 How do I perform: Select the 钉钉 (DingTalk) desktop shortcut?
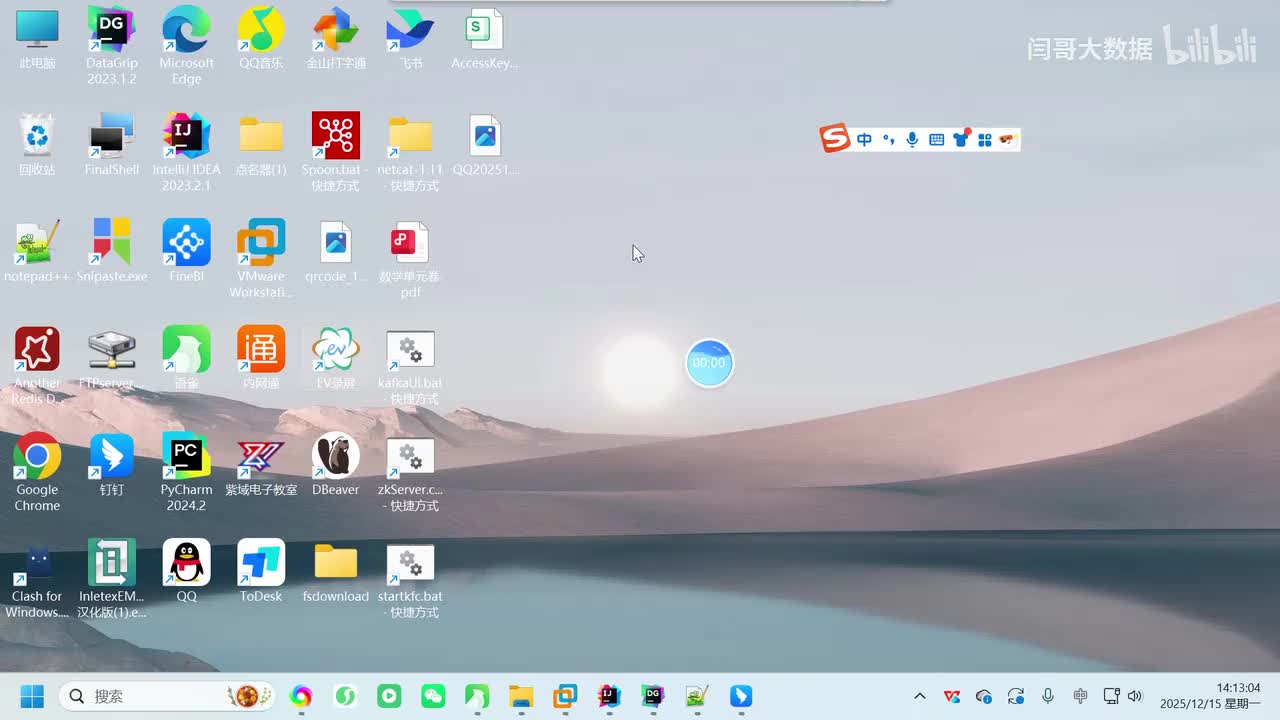(112, 465)
